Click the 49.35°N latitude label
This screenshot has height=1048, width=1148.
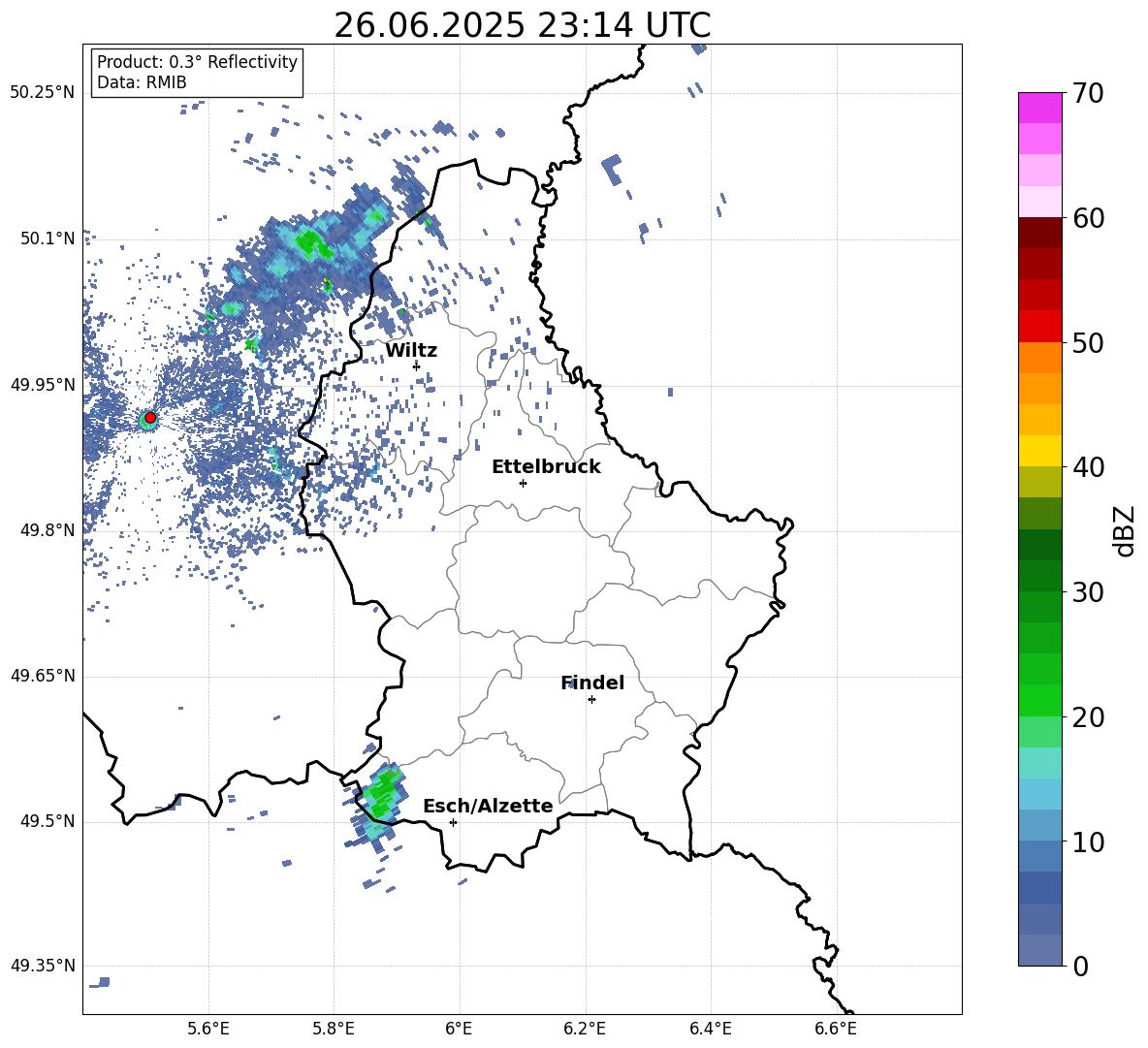43,966
